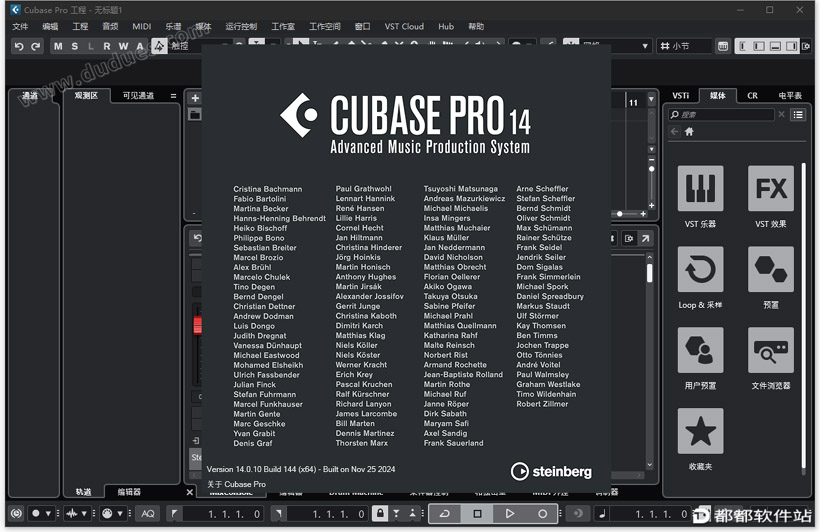820x532 pixels.
Task: Open the = menu beside 可见通道
Action: pyautogui.click(x=173, y=96)
